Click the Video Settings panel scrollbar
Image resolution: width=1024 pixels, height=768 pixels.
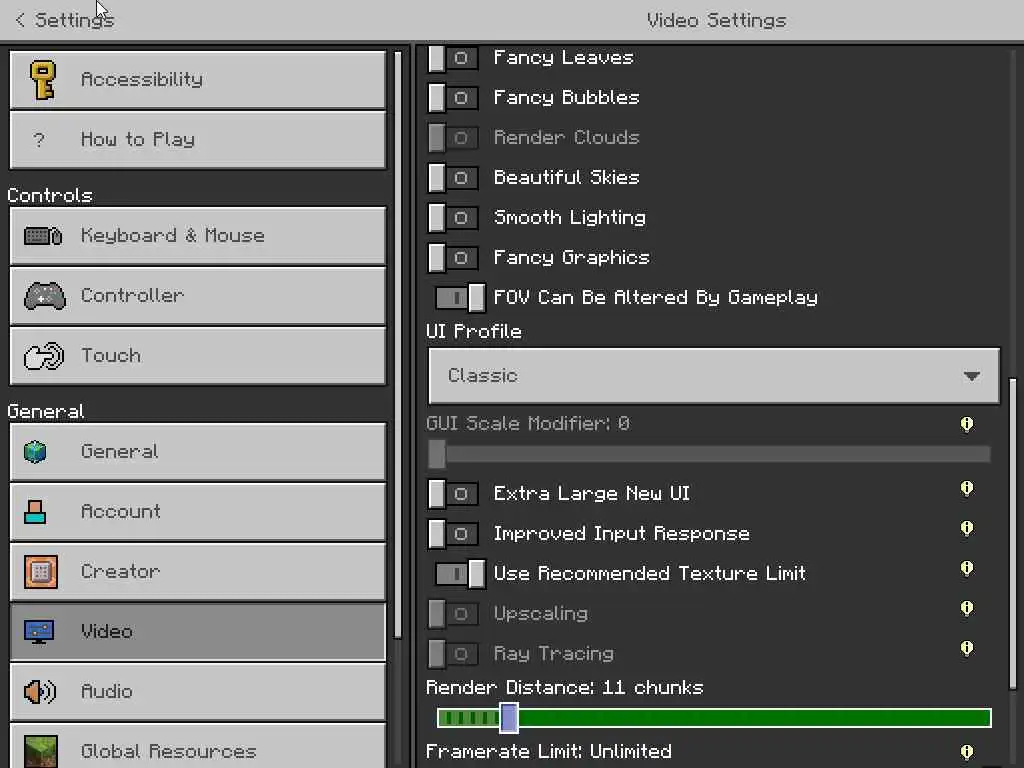(x=1013, y=533)
